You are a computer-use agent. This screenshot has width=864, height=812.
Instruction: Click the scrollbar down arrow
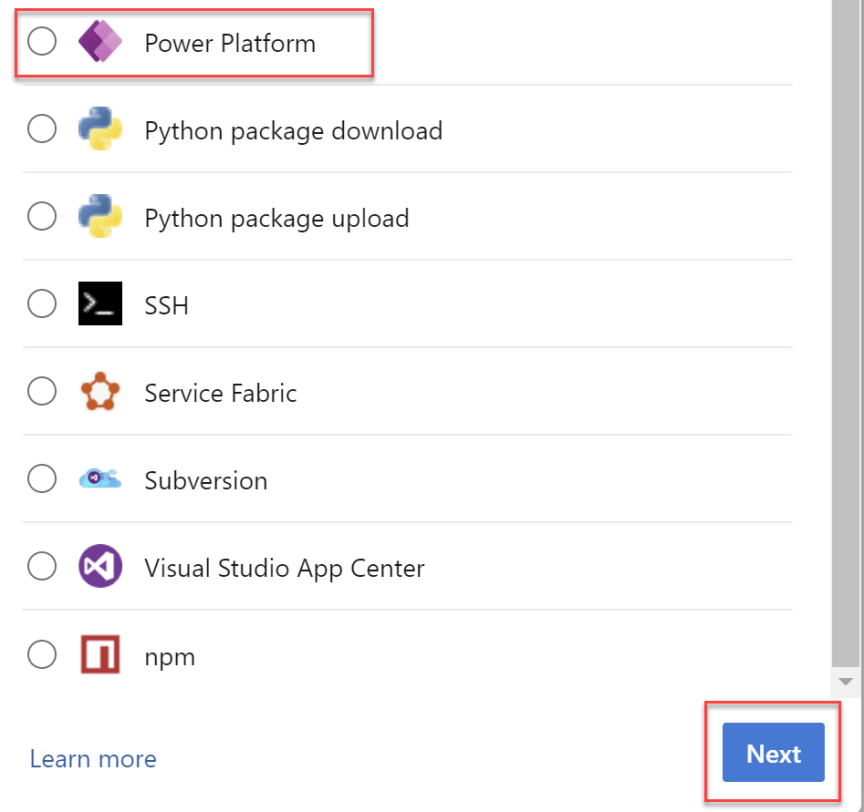pos(845,682)
